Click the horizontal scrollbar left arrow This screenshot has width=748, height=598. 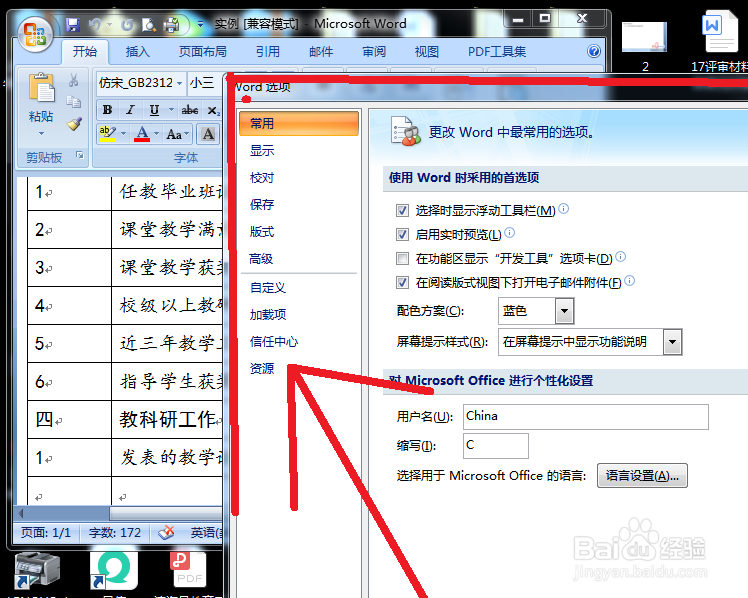point(21,514)
